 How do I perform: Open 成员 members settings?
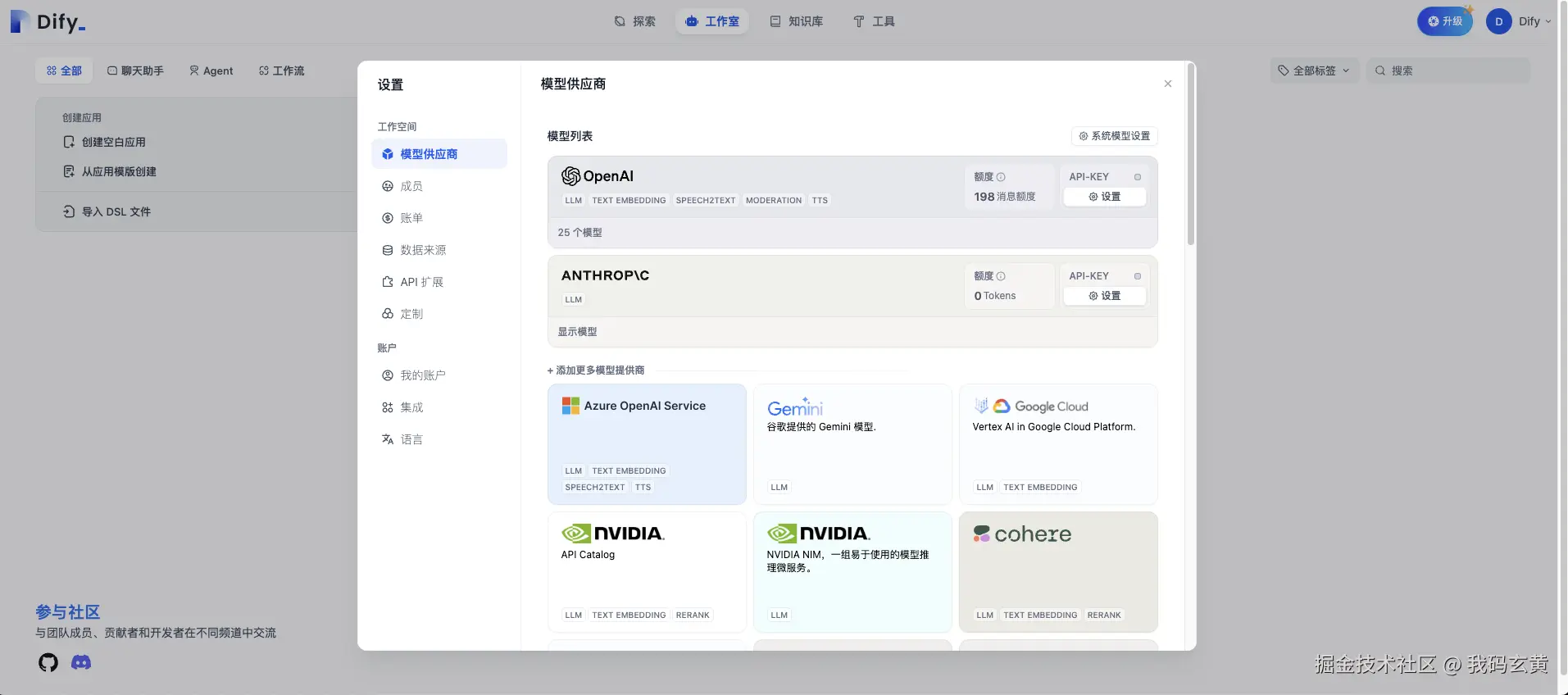[439, 186]
